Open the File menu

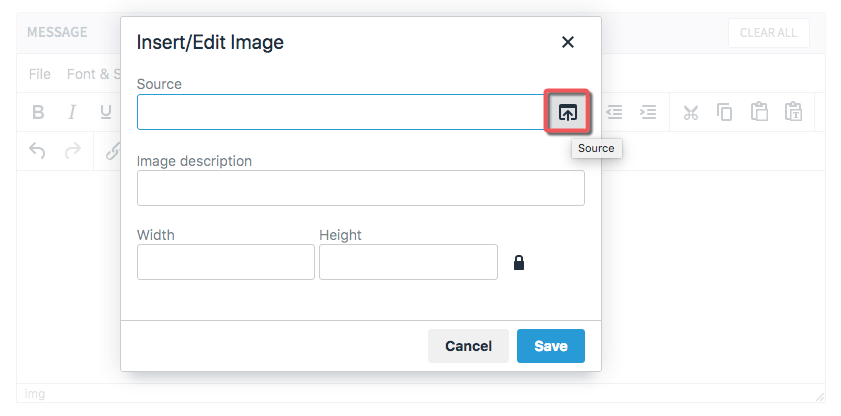[x=40, y=74]
